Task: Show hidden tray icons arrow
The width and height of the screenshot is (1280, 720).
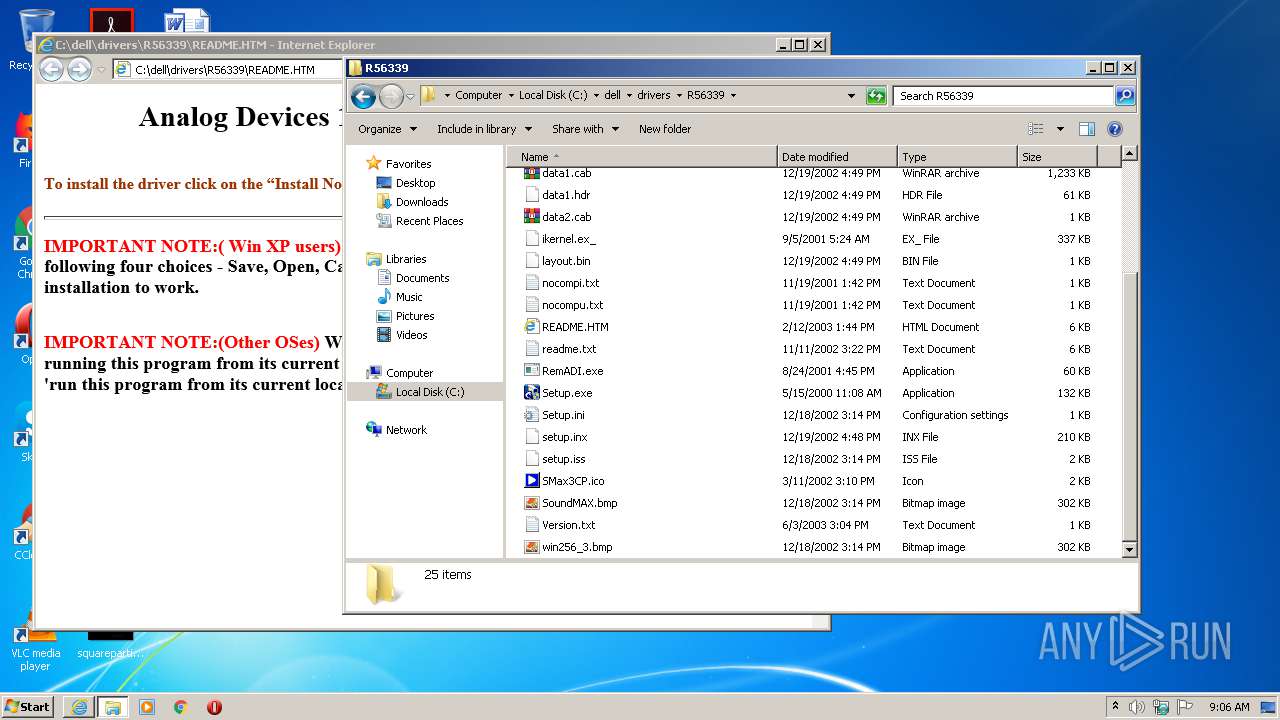Action: (x=1115, y=707)
